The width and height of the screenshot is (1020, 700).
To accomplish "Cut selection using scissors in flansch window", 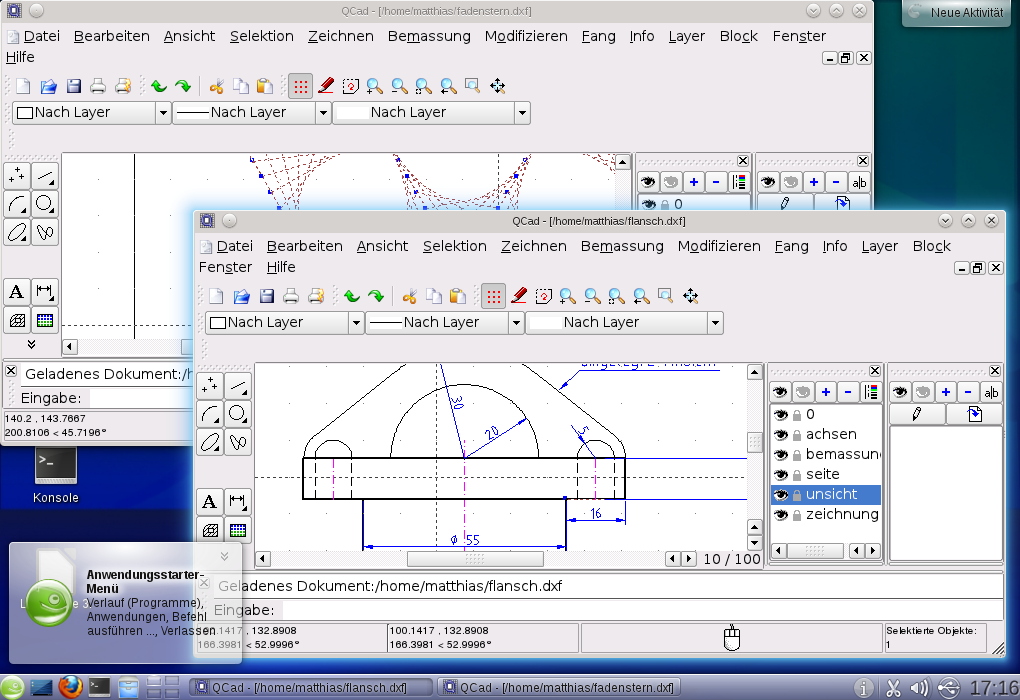I will (409, 297).
